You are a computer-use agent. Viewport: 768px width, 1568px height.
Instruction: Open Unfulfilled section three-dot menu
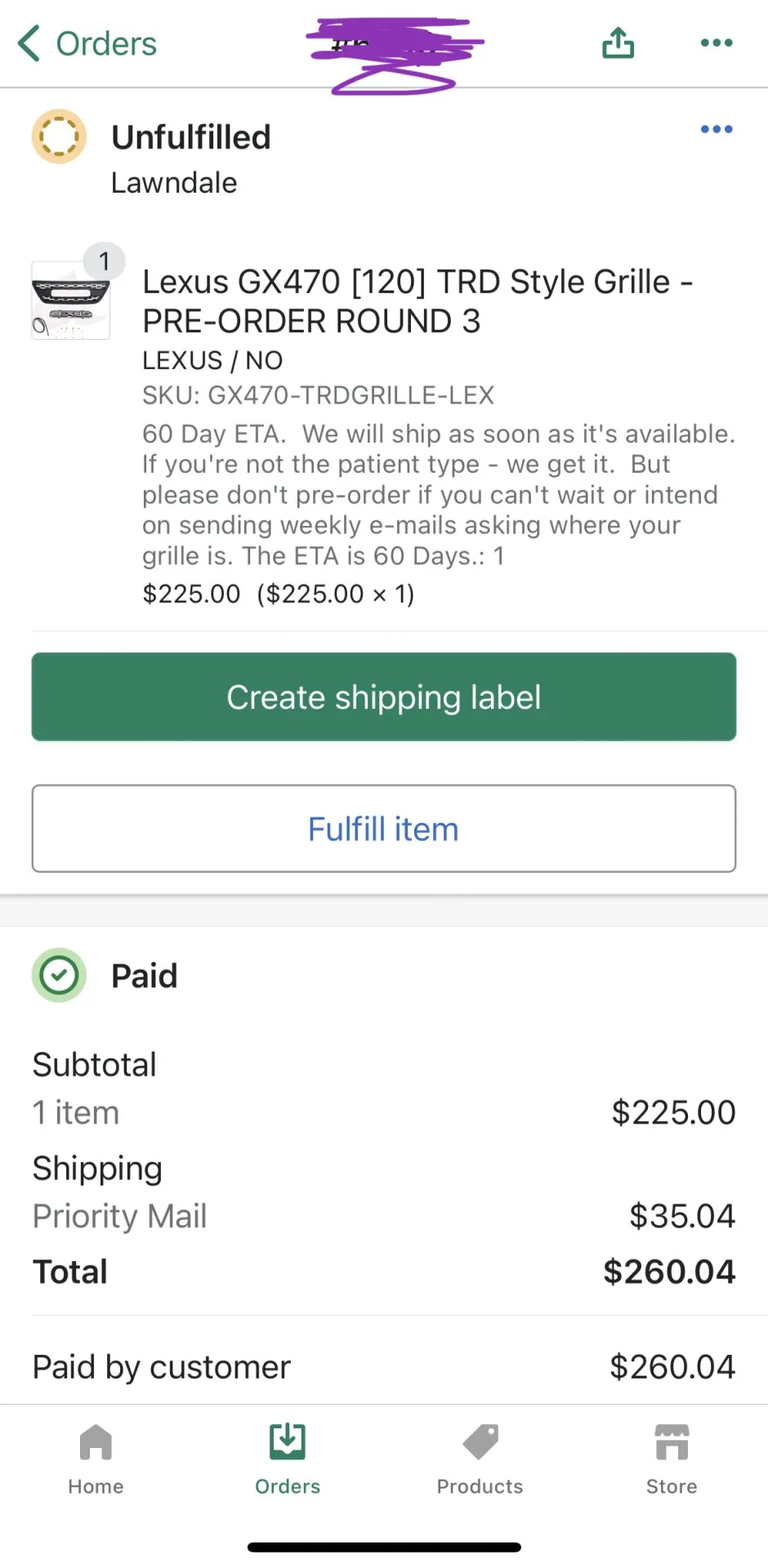click(x=717, y=129)
